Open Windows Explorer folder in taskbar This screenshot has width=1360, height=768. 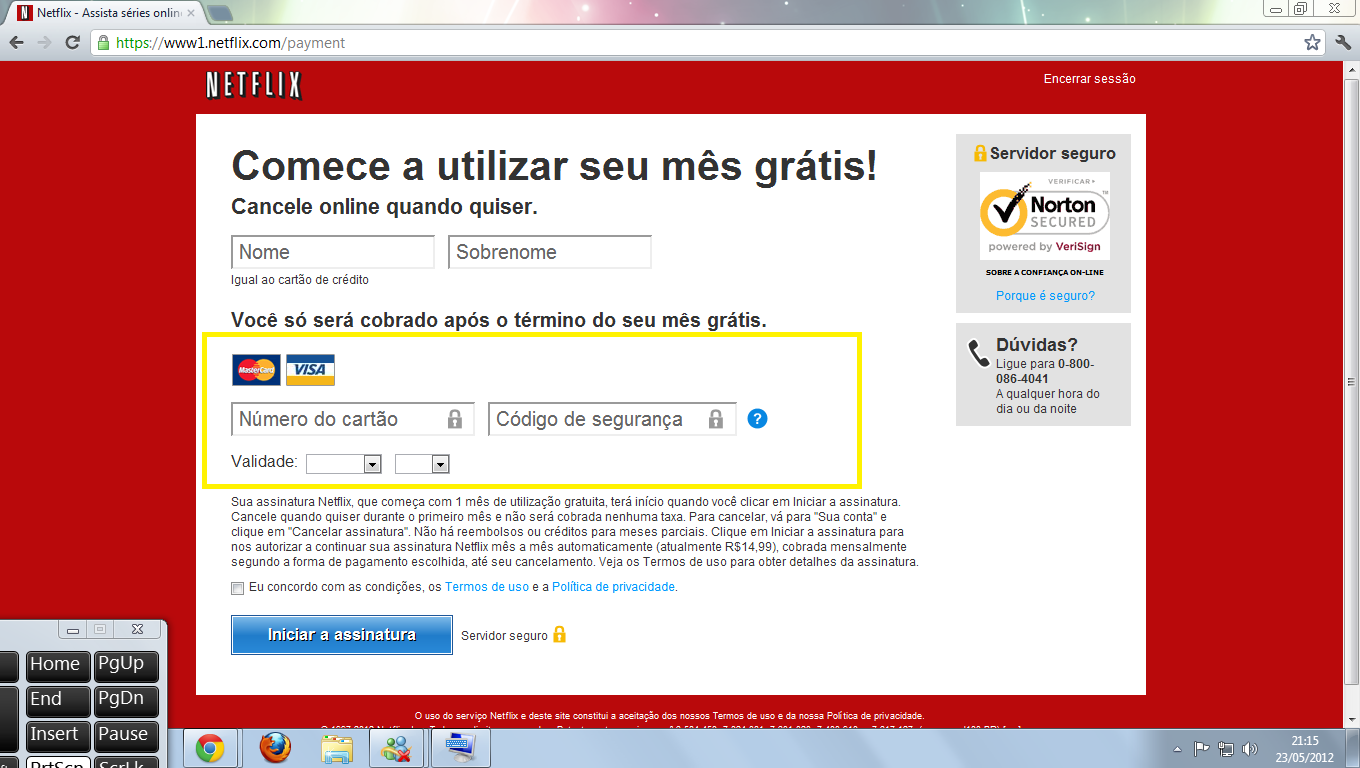click(x=337, y=748)
